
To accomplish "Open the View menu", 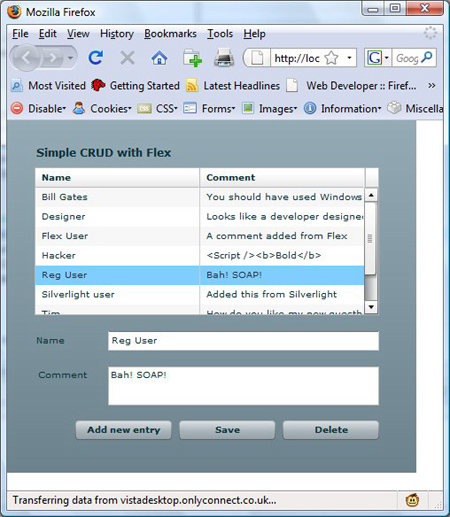I will point(78,34).
